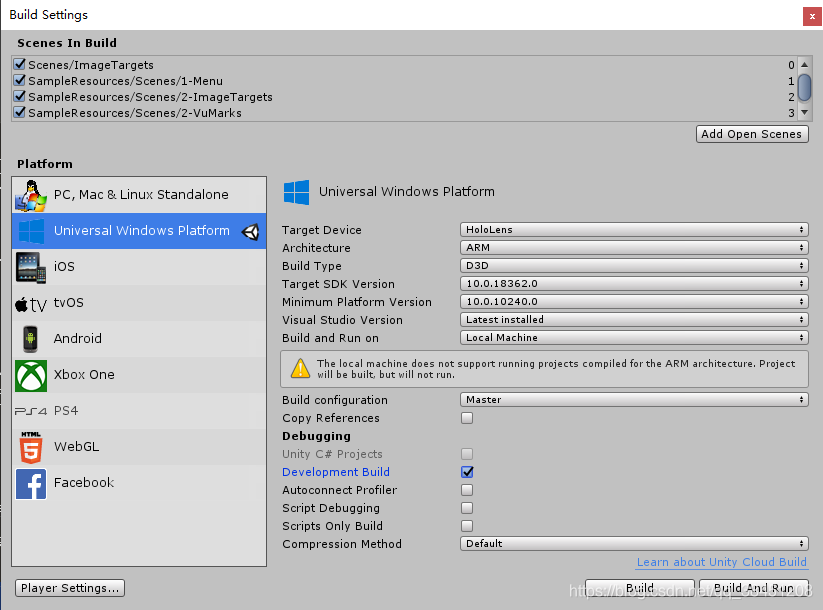Screen dimensions: 823x610
Task: Uncheck the 2-VuMarks scene checkbox
Action: [20, 112]
